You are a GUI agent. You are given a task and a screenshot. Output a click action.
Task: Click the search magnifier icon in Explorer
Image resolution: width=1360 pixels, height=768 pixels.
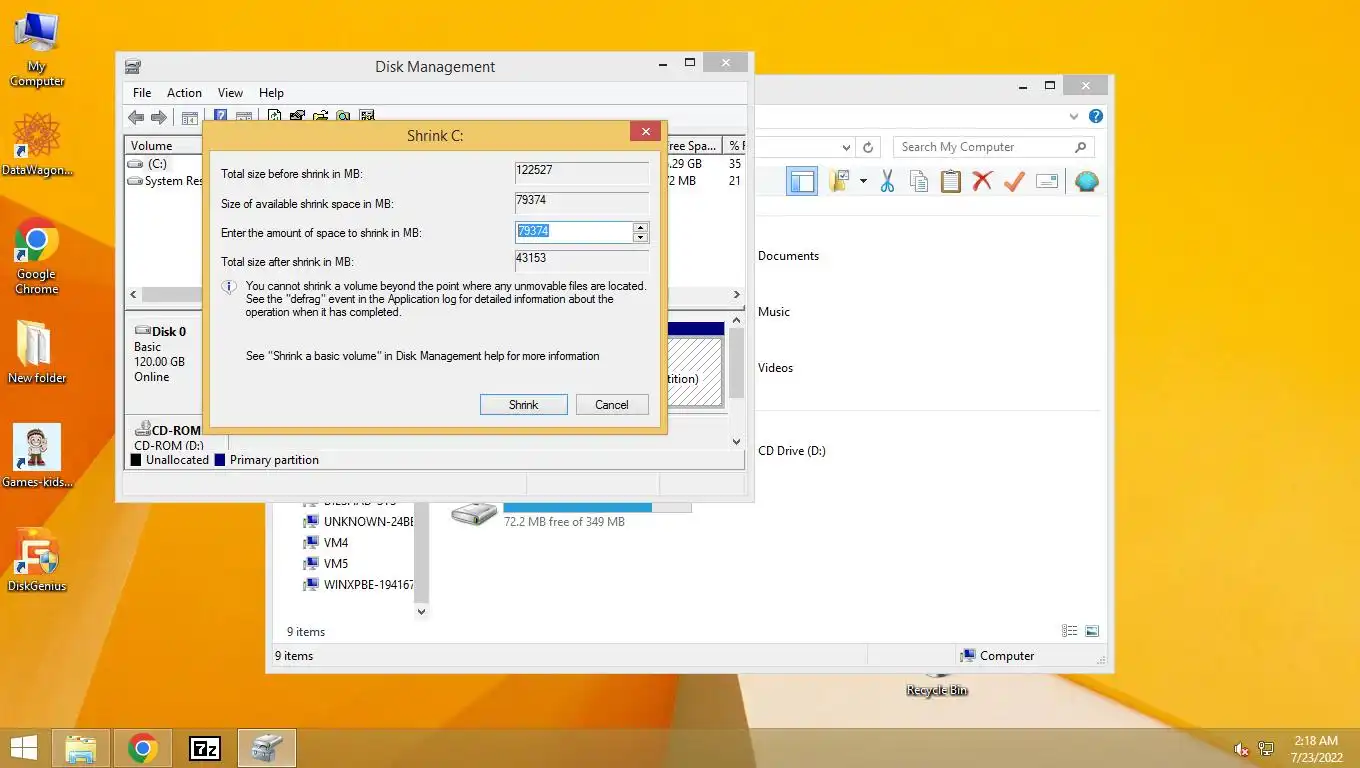1080,147
